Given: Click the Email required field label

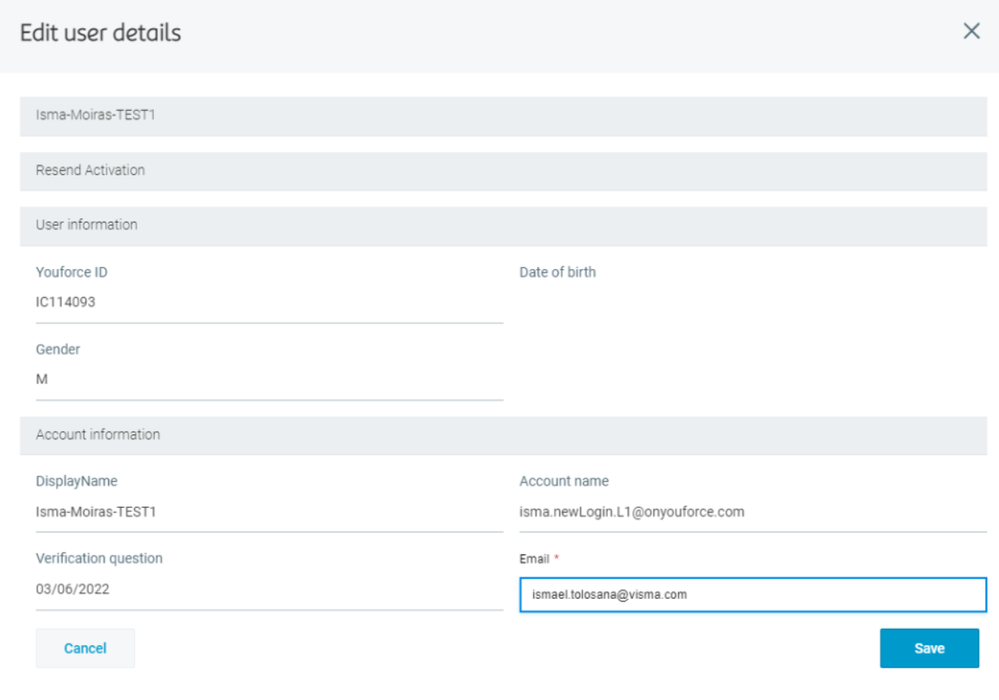Looking at the screenshot, I should click(x=535, y=559).
